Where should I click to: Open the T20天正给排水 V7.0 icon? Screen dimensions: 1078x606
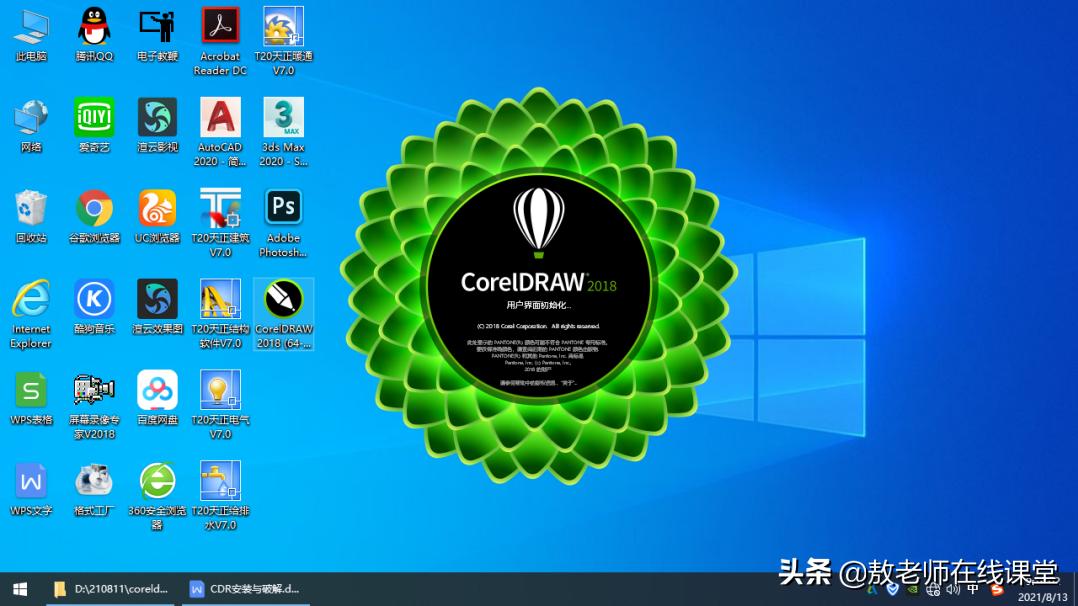coord(219,480)
